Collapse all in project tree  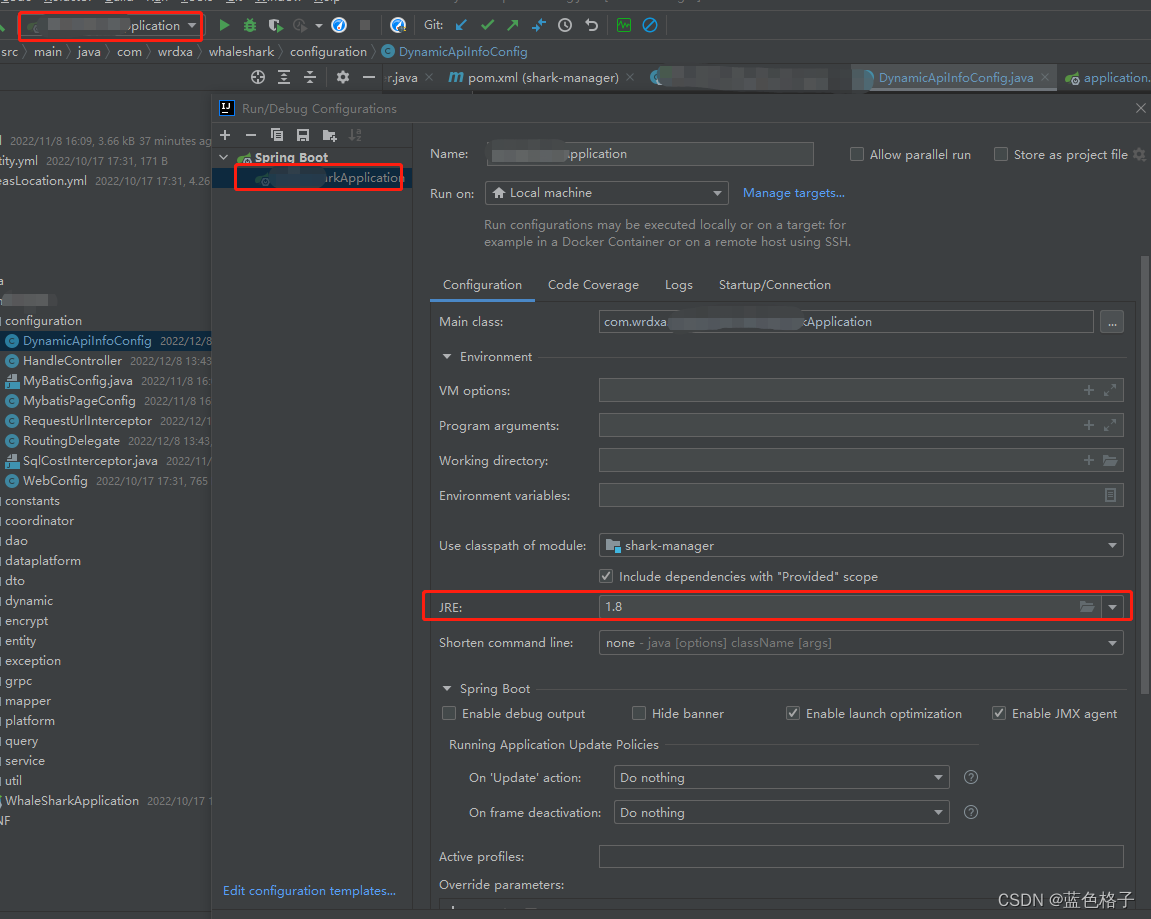point(310,77)
